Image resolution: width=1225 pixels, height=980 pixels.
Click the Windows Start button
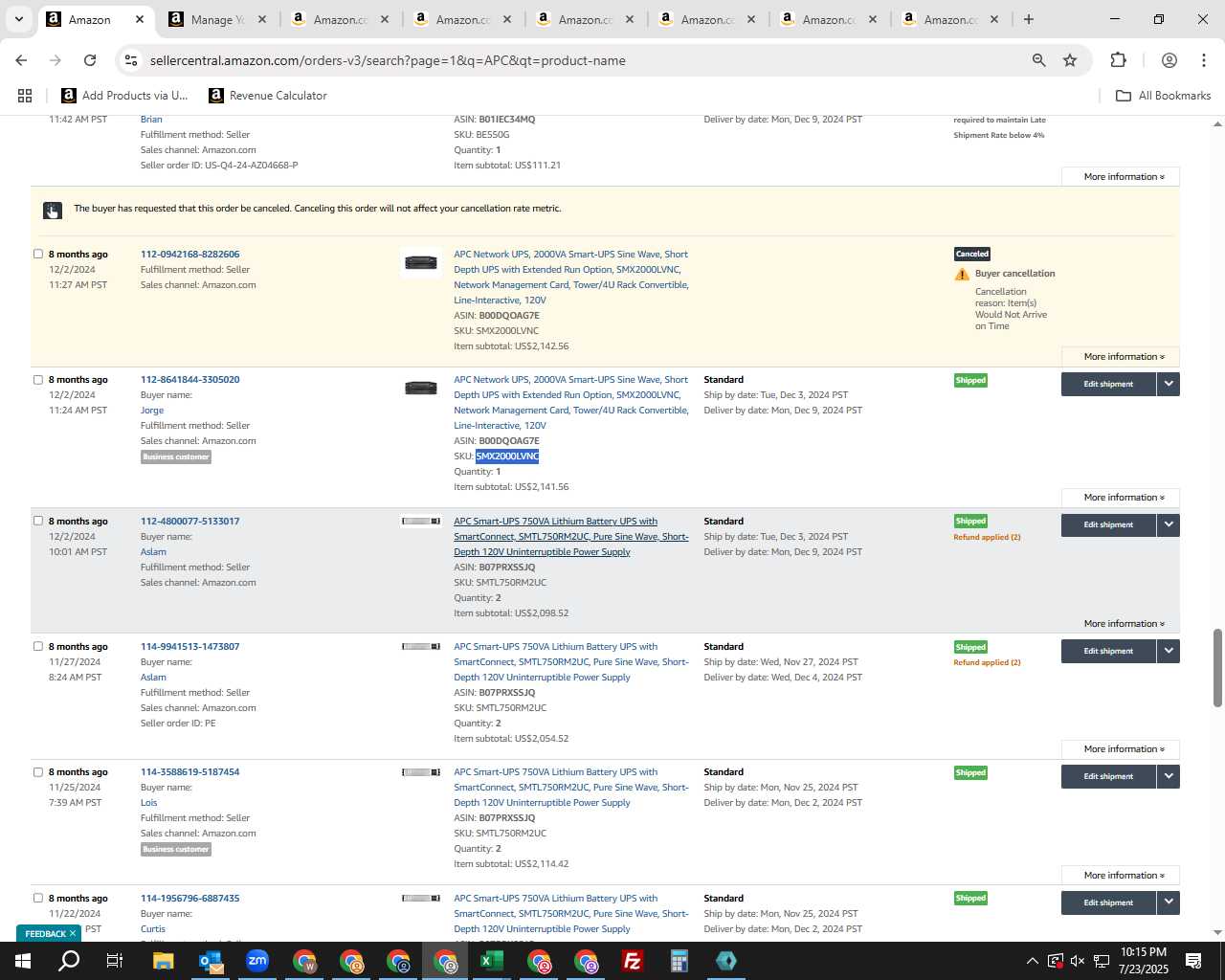(x=23, y=961)
